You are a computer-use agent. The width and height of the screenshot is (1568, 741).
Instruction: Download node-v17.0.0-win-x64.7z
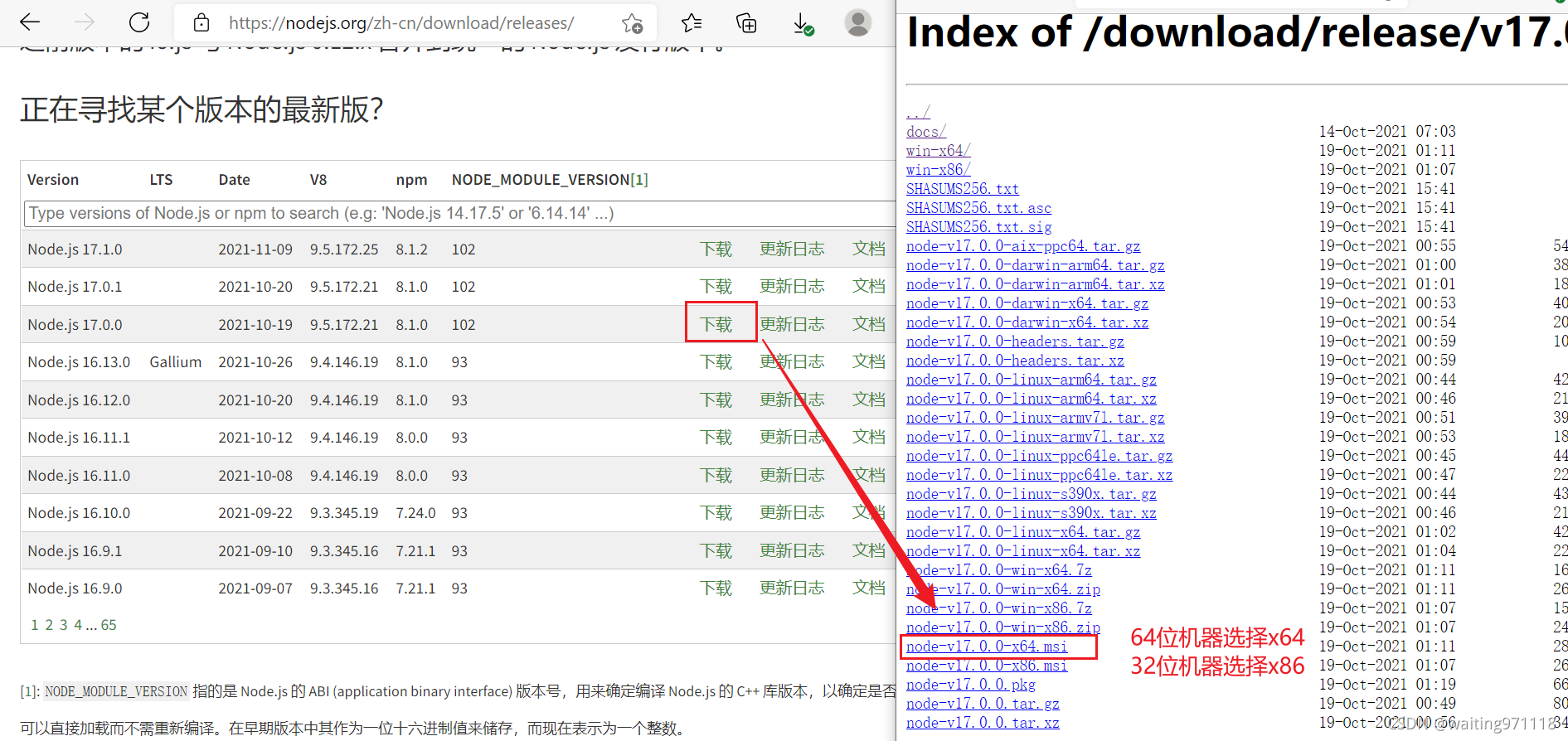[x=999, y=569]
